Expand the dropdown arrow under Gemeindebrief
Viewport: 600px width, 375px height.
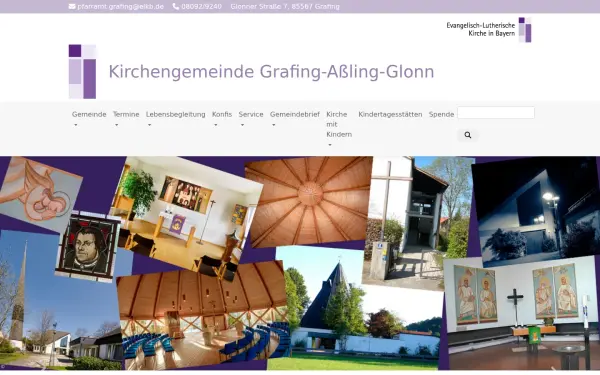tap(274, 125)
